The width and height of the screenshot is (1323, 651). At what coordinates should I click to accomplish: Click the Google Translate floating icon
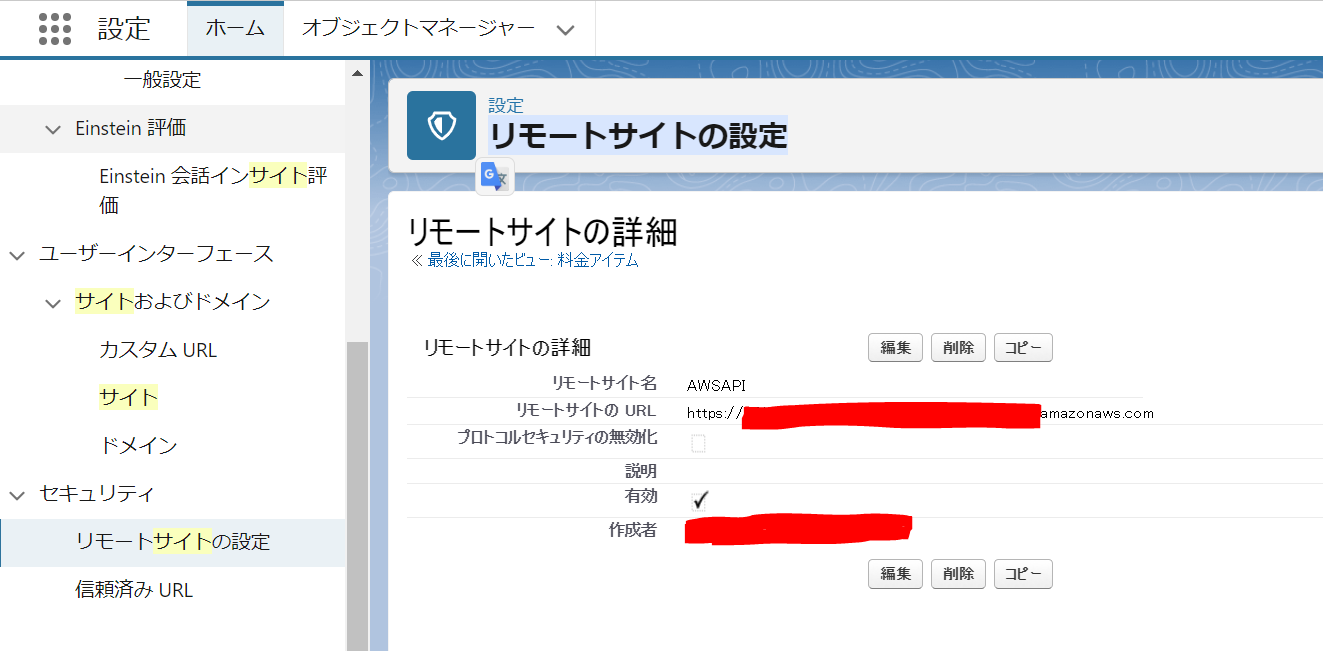point(495,177)
